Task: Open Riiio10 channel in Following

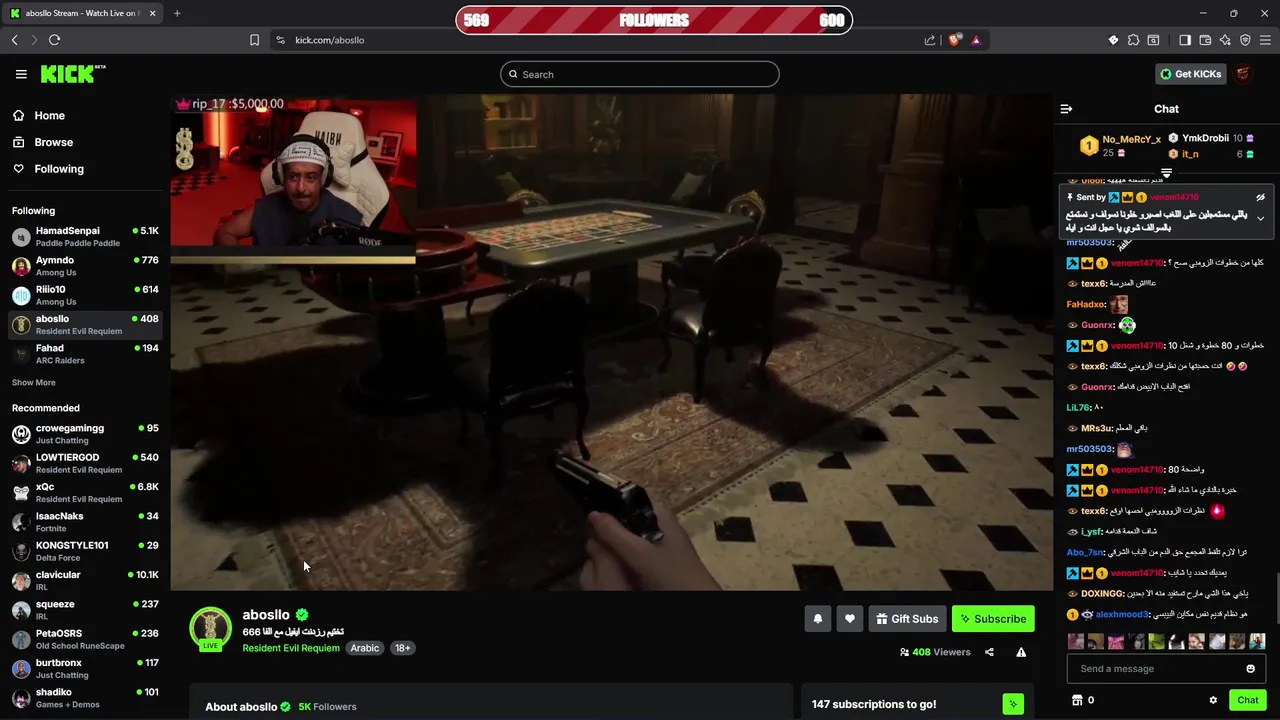Action: tap(85, 295)
